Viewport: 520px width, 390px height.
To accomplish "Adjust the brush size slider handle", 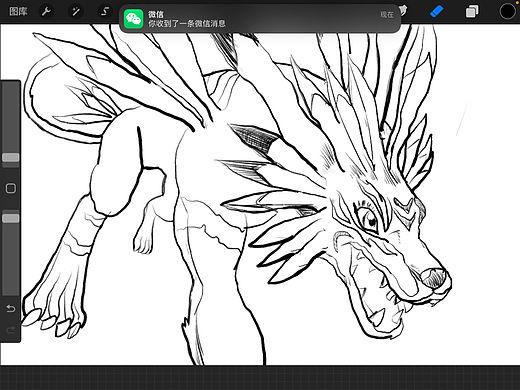I will [11, 157].
